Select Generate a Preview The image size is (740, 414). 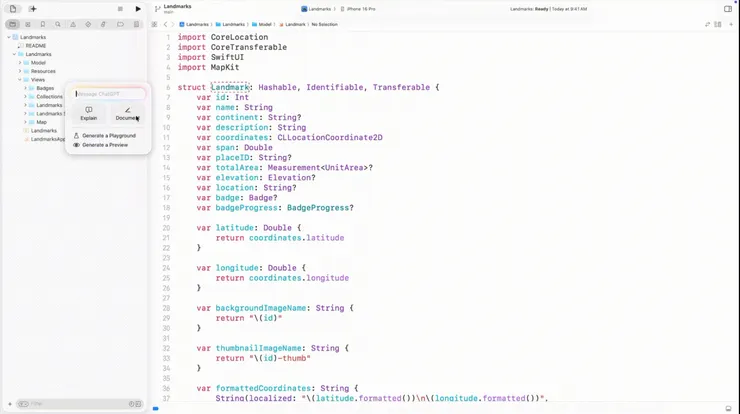[x=101, y=145]
